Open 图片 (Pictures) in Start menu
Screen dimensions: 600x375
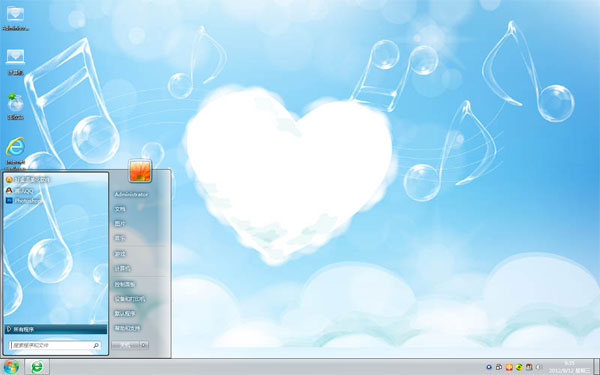click(x=120, y=223)
